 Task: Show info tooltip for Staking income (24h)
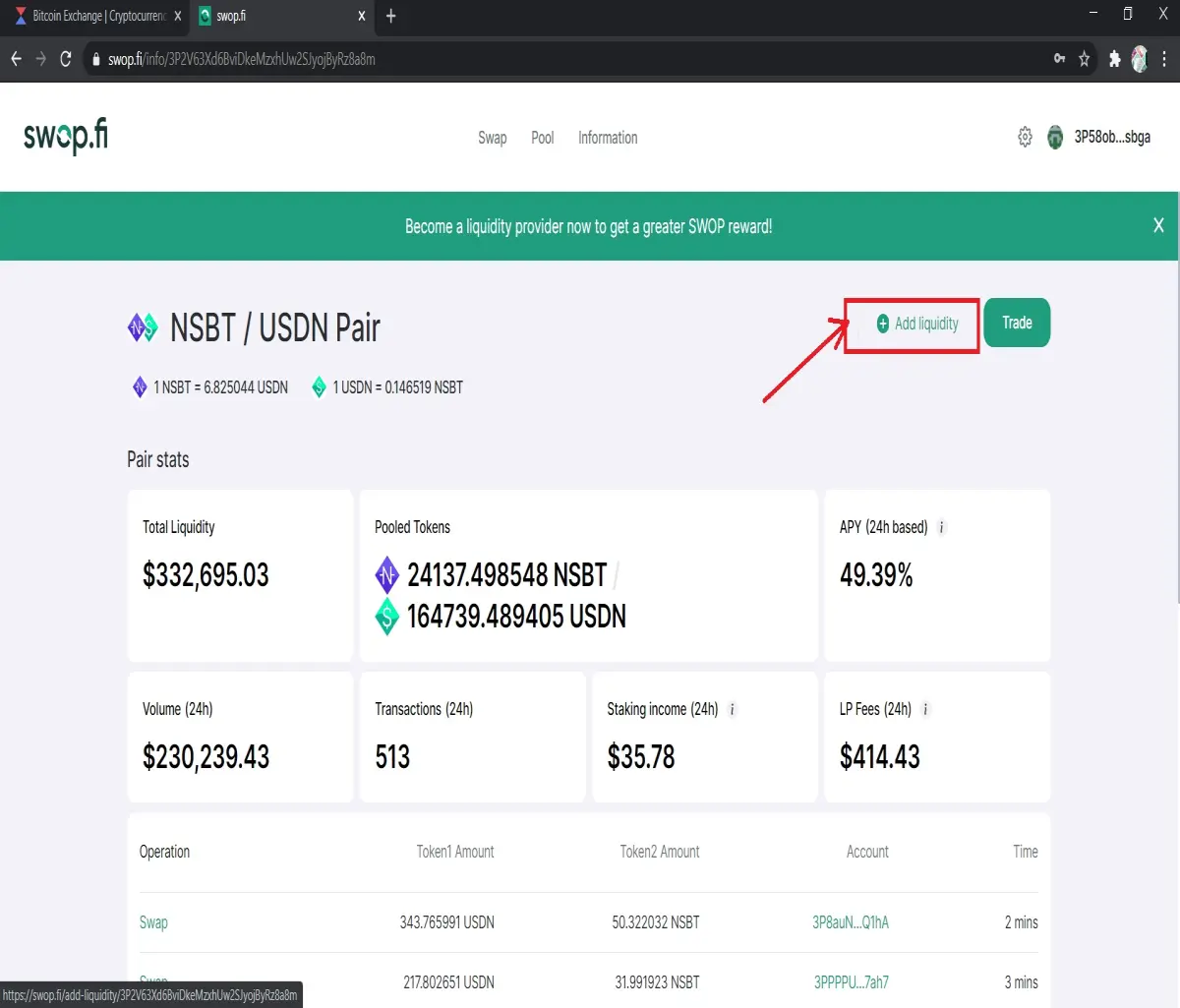tap(732, 709)
